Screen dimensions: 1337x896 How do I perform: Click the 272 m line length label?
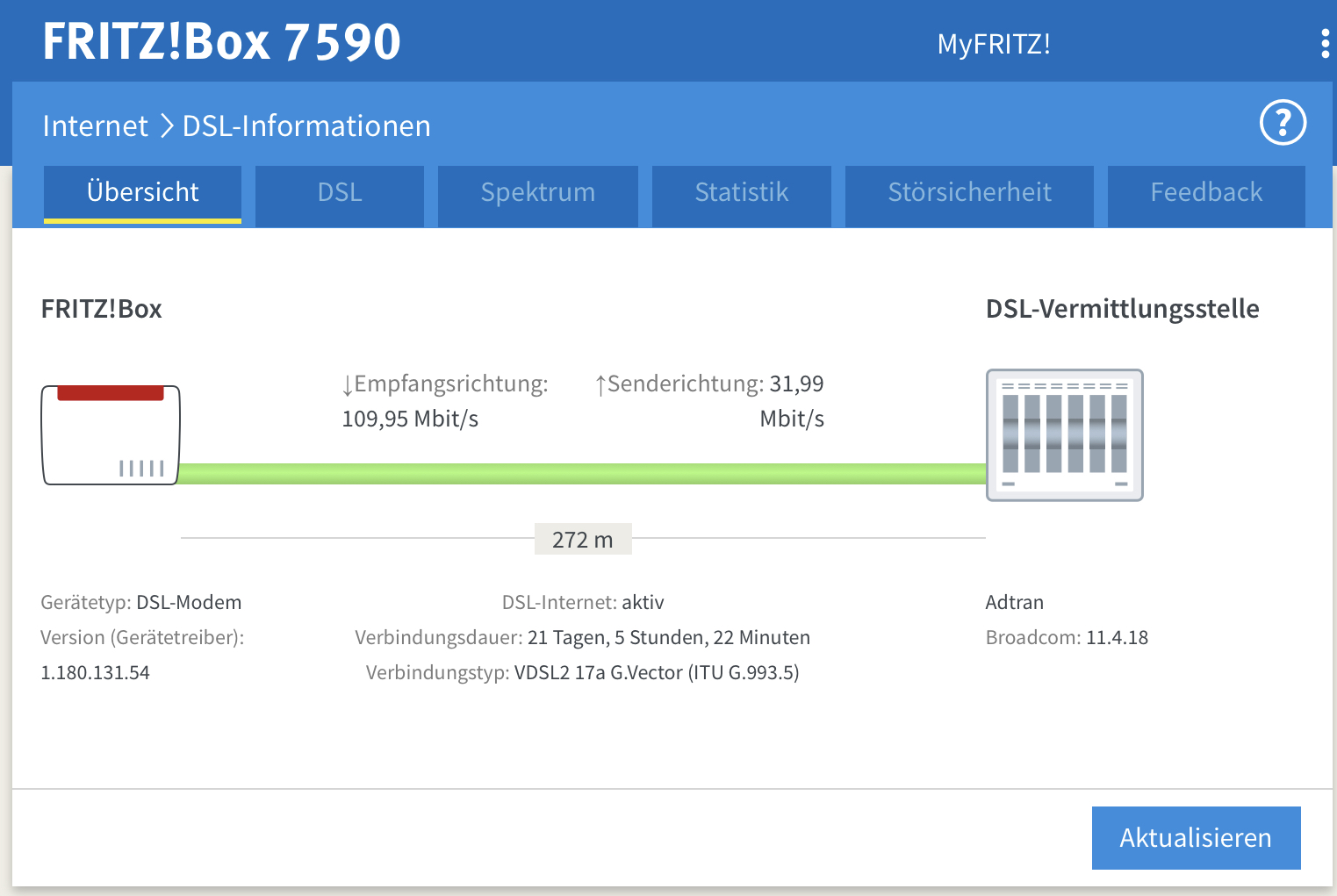pyautogui.click(x=583, y=540)
